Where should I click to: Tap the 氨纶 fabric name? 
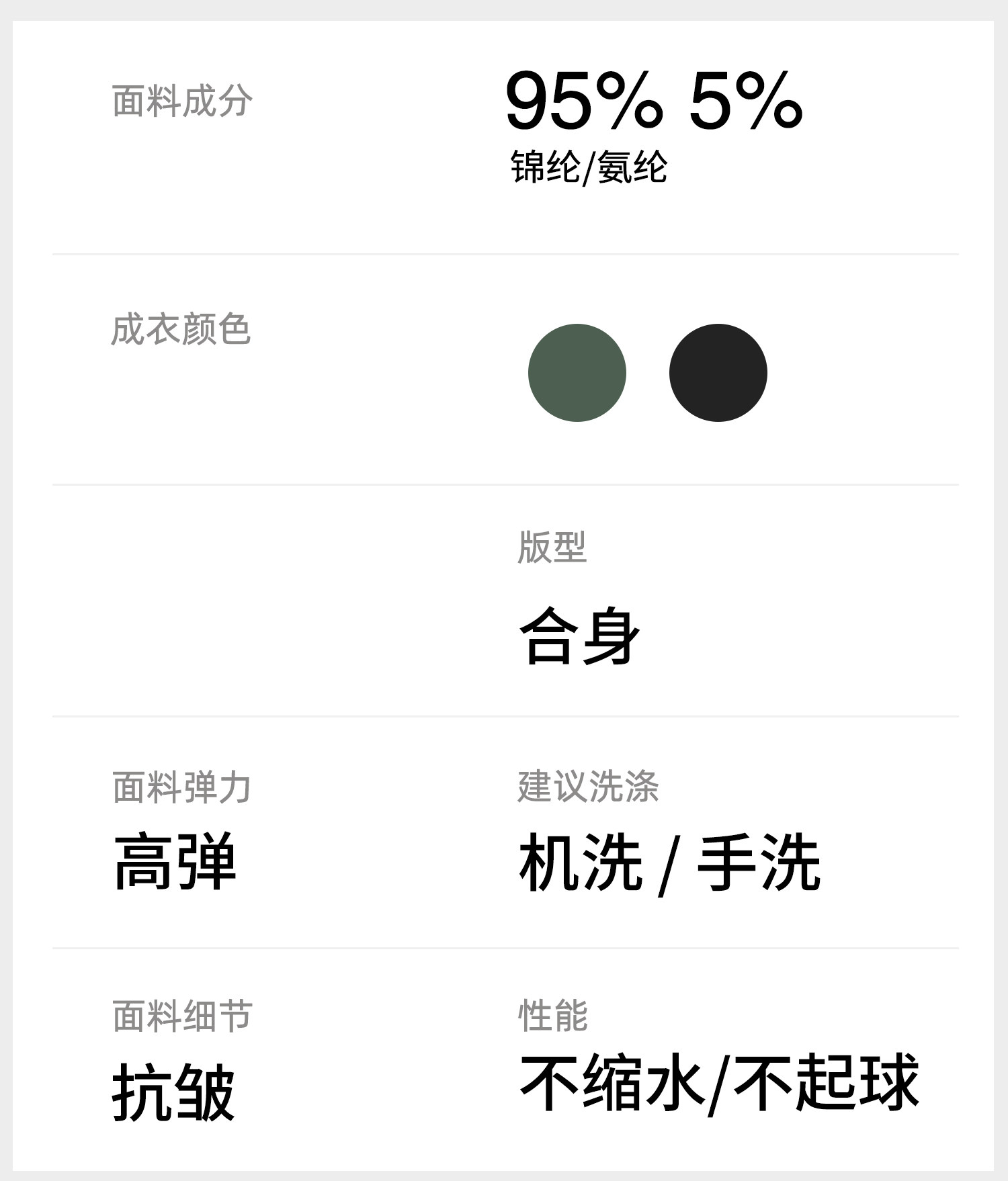click(x=632, y=167)
